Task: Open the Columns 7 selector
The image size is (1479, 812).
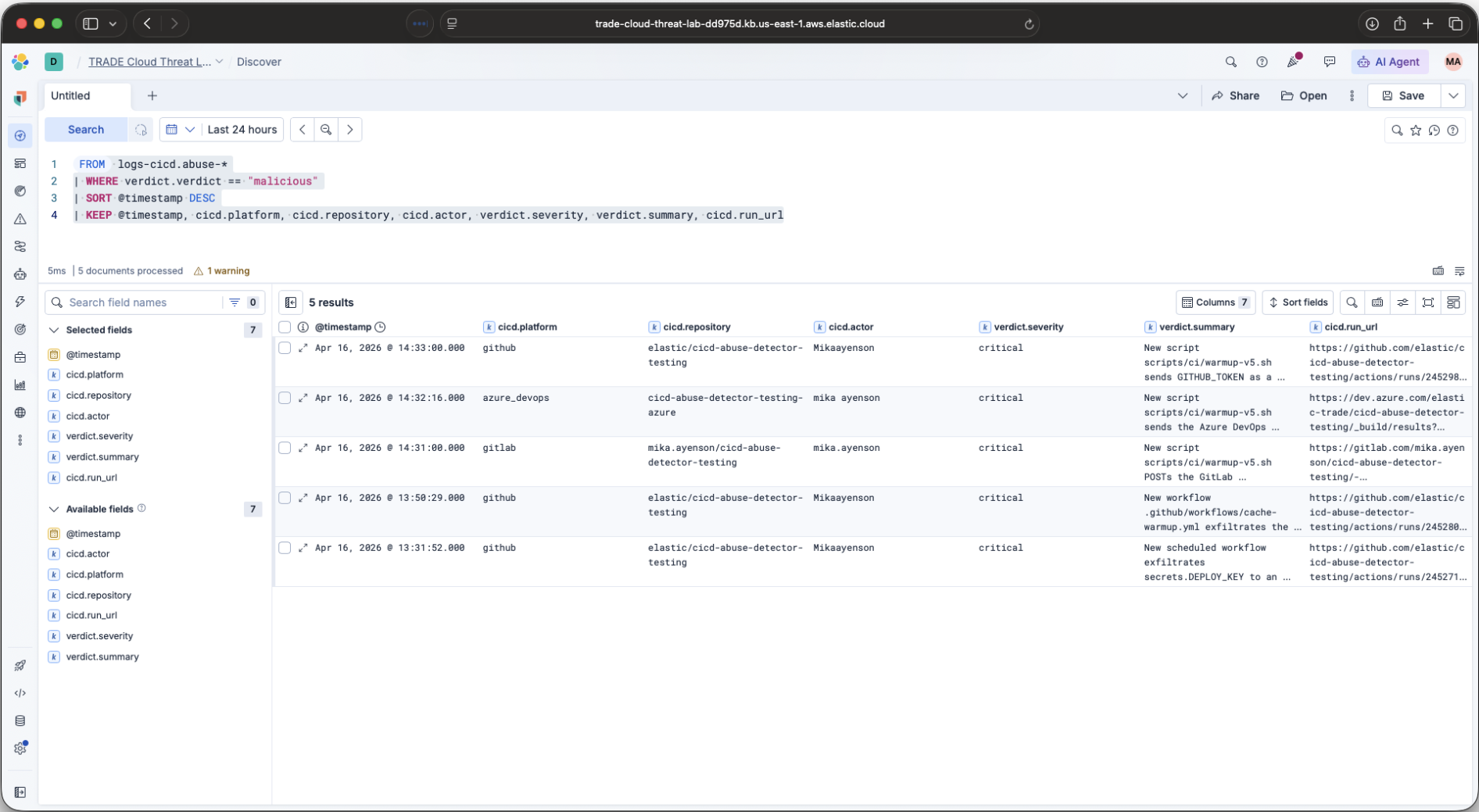Action: click(x=1216, y=302)
